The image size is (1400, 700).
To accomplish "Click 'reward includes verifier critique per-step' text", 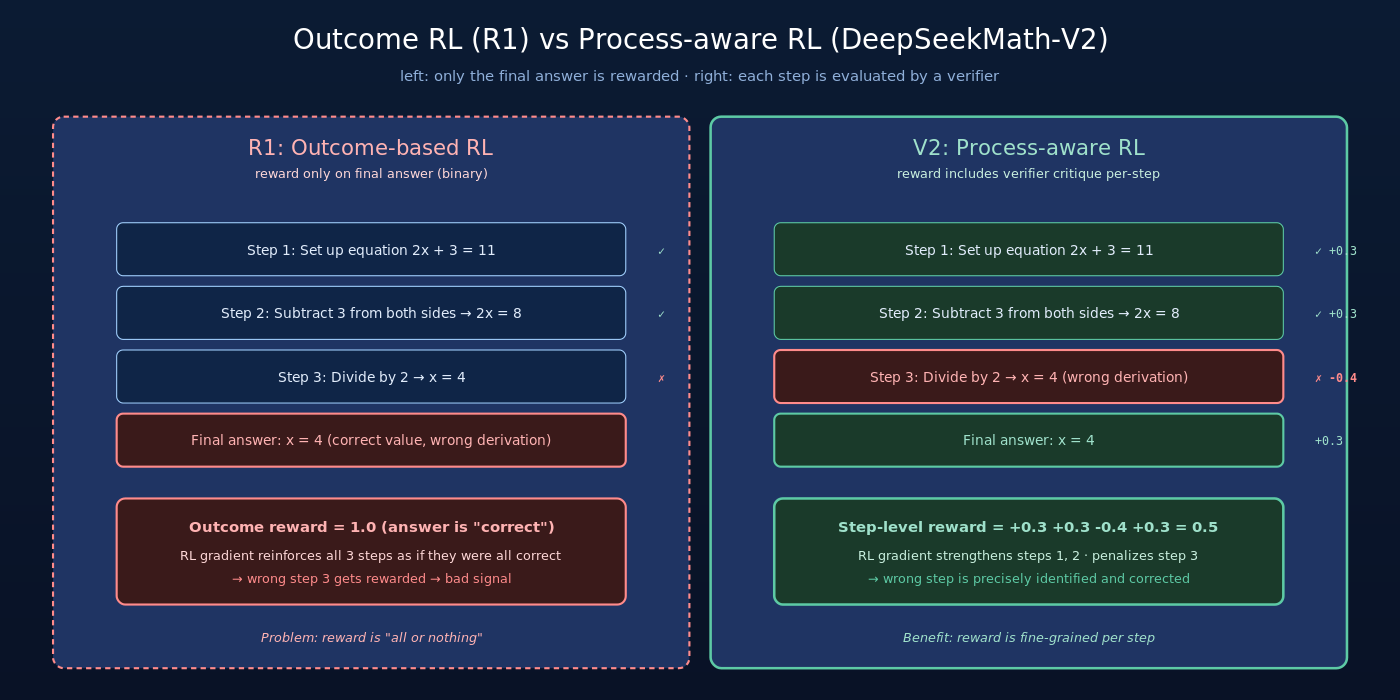I will 1028,174.
